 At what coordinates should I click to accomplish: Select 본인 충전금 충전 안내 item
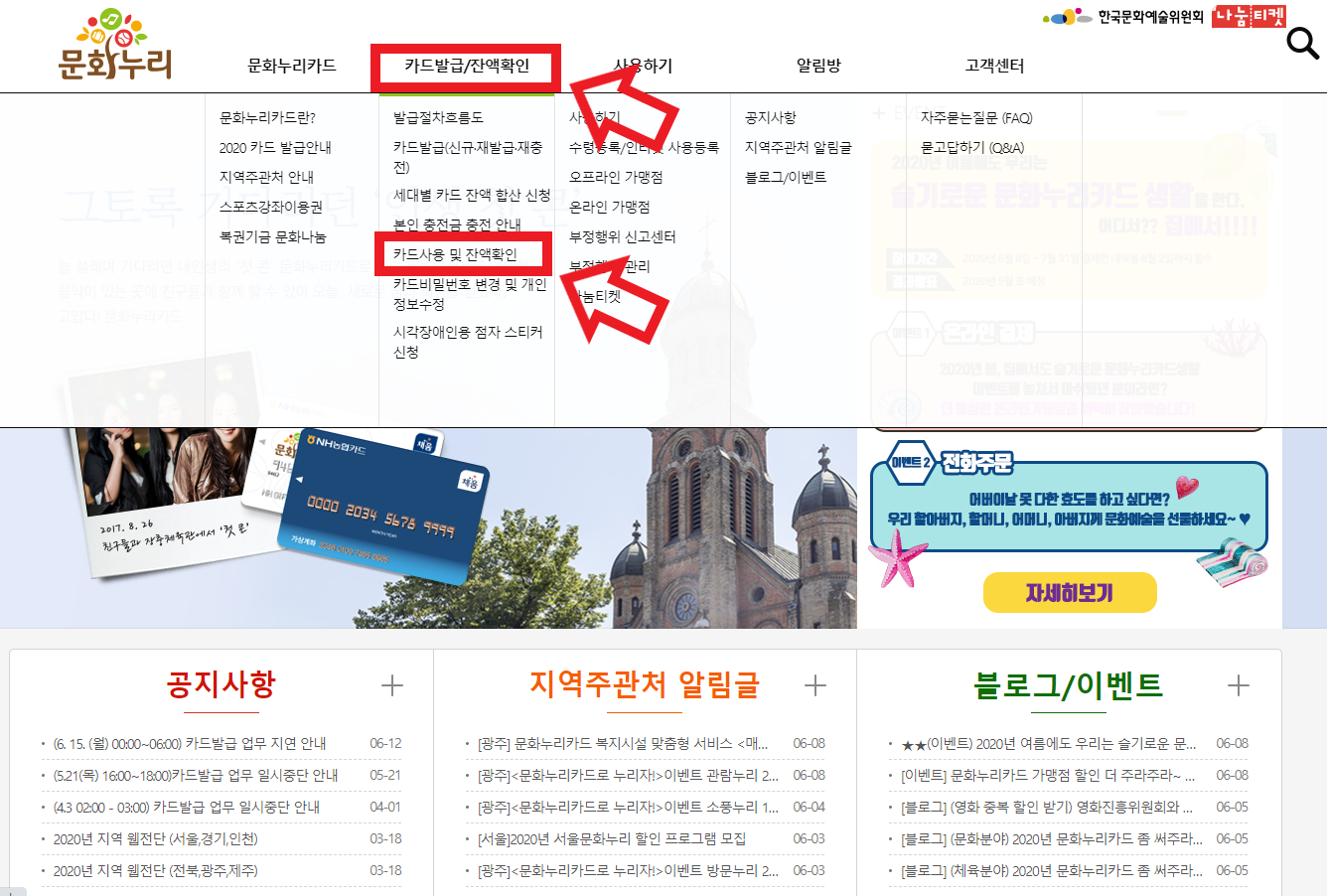tap(457, 224)
